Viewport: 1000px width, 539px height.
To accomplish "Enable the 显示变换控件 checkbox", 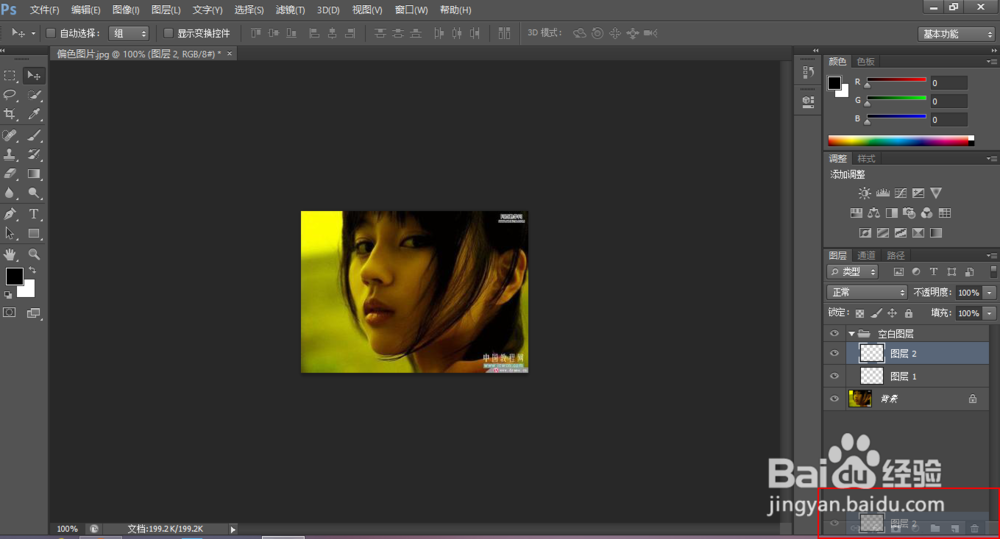I will tap(168, 33).
